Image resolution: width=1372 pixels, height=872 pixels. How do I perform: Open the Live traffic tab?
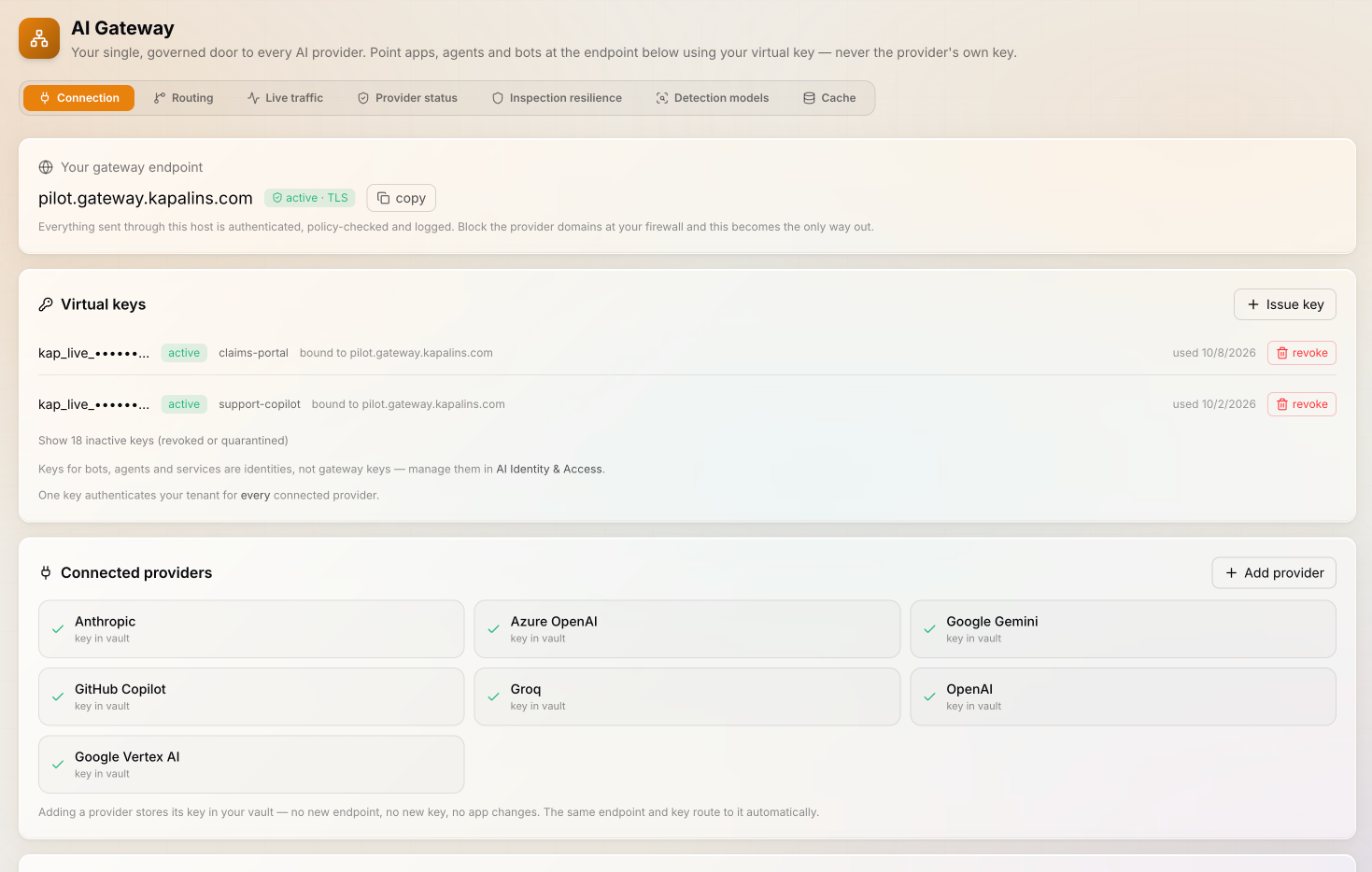click(285, 98)
